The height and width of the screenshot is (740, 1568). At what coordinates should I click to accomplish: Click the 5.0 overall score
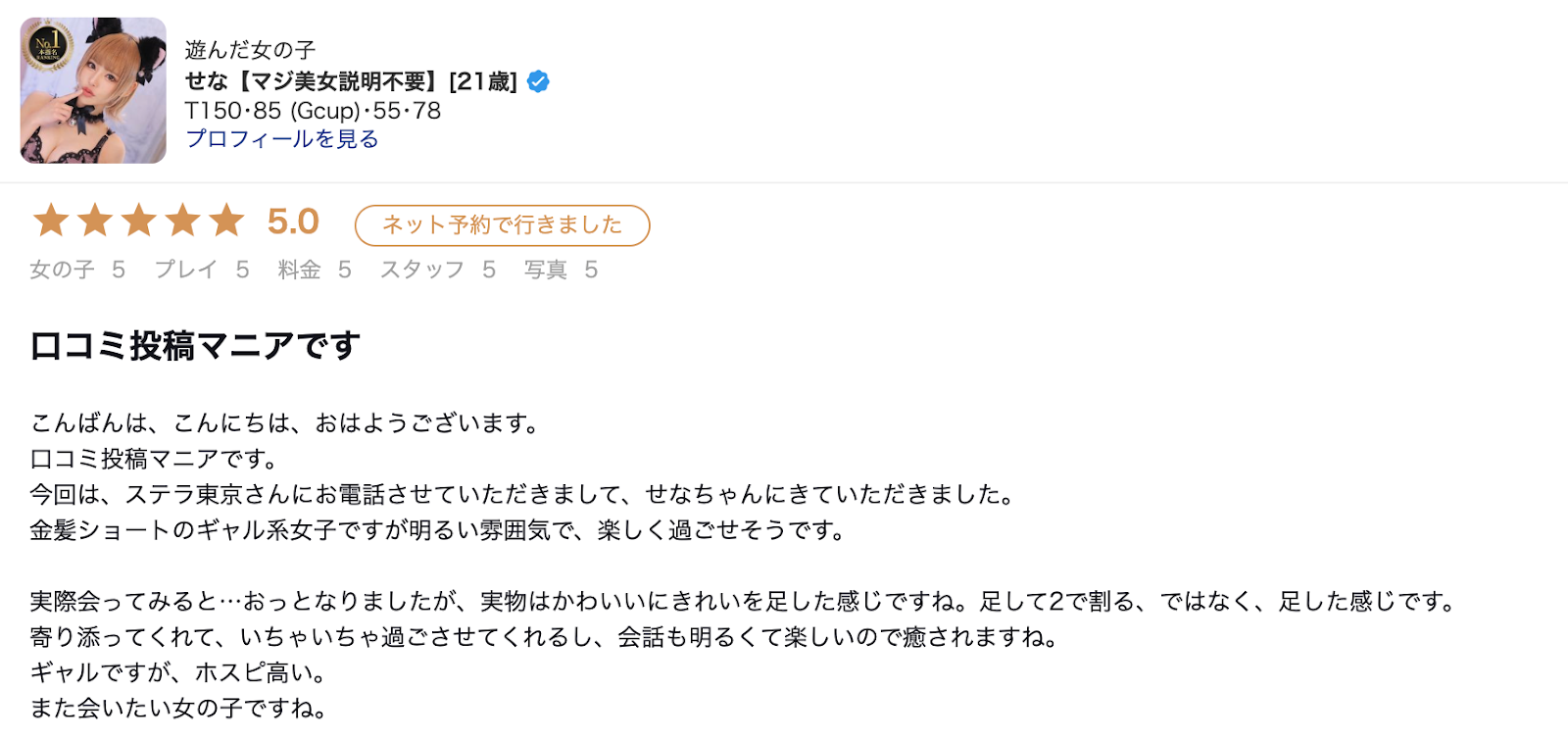[293, 222]
